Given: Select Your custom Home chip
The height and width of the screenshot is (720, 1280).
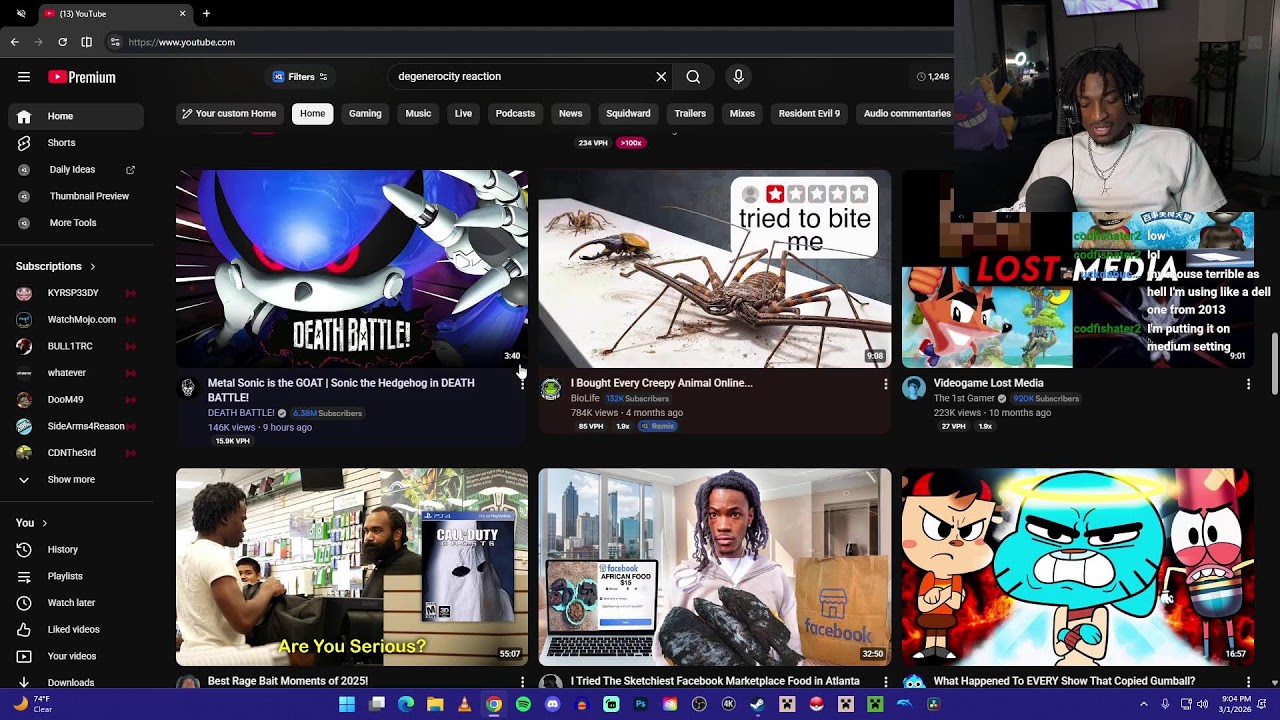Looking at the screenshot, I should pos(229,114).
